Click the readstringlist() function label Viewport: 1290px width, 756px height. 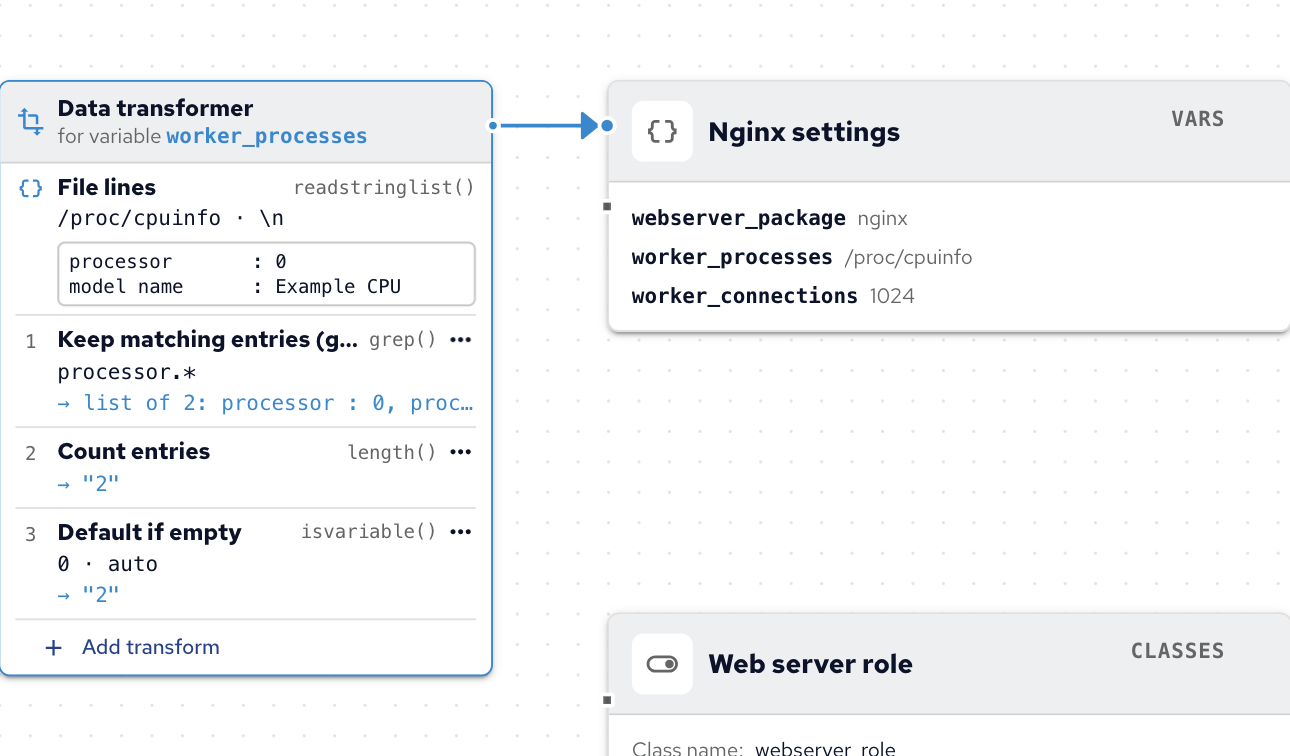pyautogui.click(x=384, y=188)
